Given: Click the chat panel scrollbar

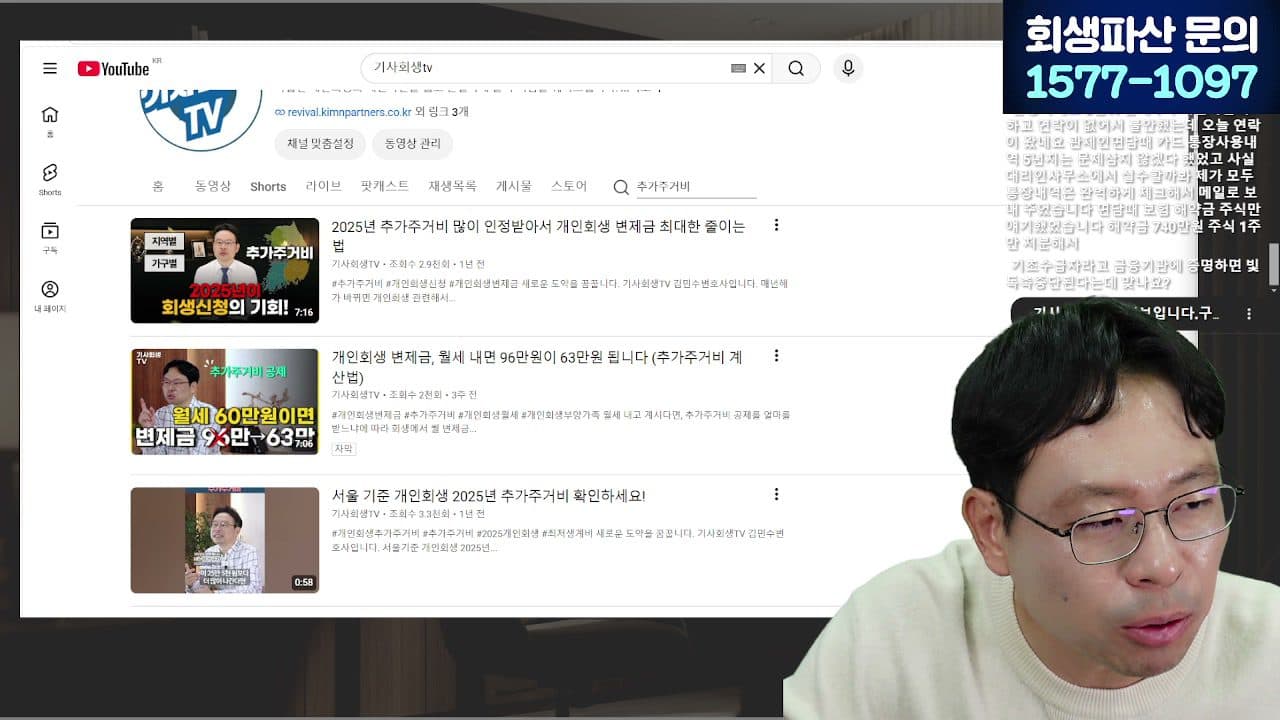Looking at the screenshot, I should 1273,265.
